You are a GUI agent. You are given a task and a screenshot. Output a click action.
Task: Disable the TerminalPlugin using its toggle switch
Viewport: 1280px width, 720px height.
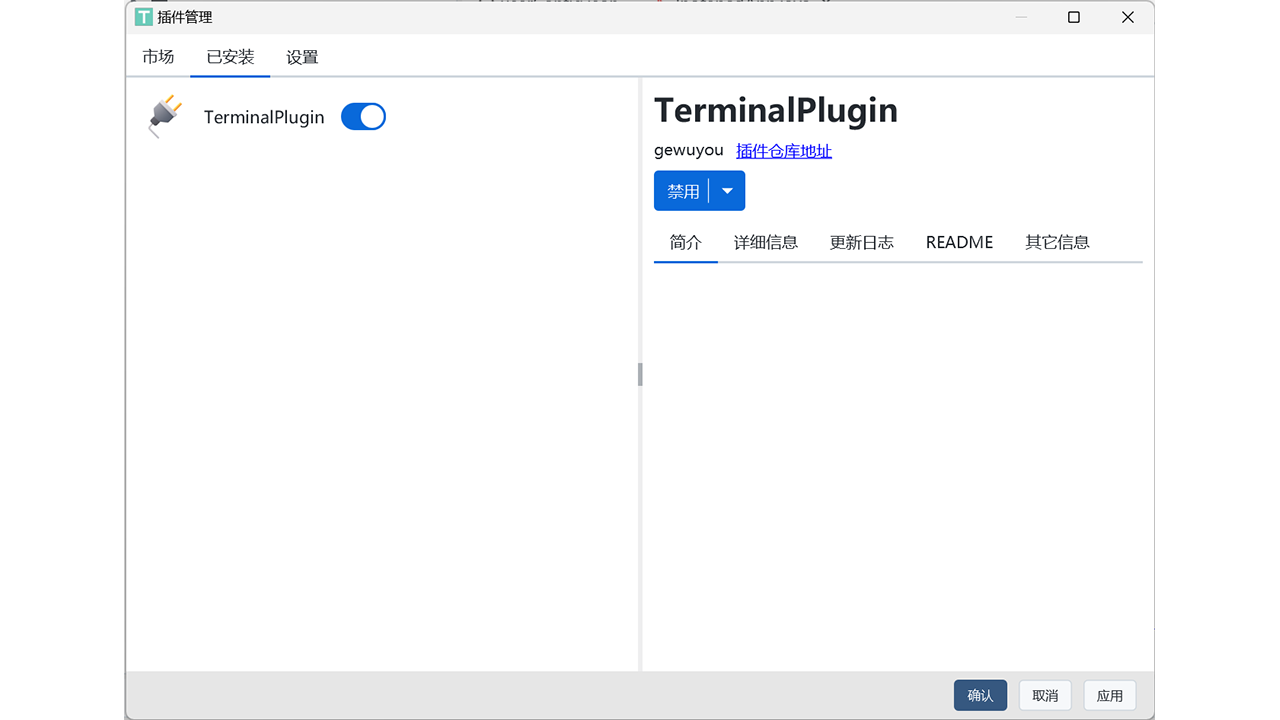(x=363, y=116)
